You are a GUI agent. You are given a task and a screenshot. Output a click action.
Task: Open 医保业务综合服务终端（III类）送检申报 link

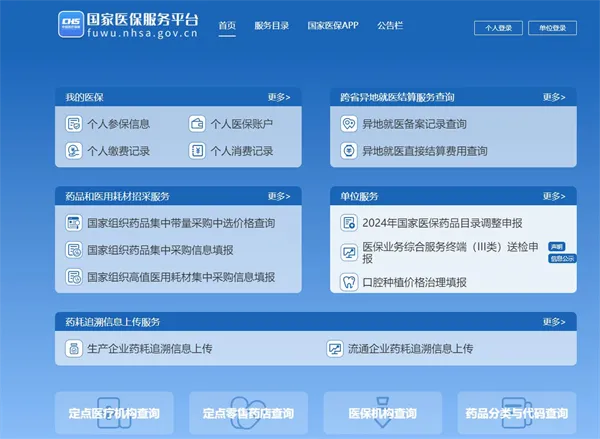(x=450, y=253)
